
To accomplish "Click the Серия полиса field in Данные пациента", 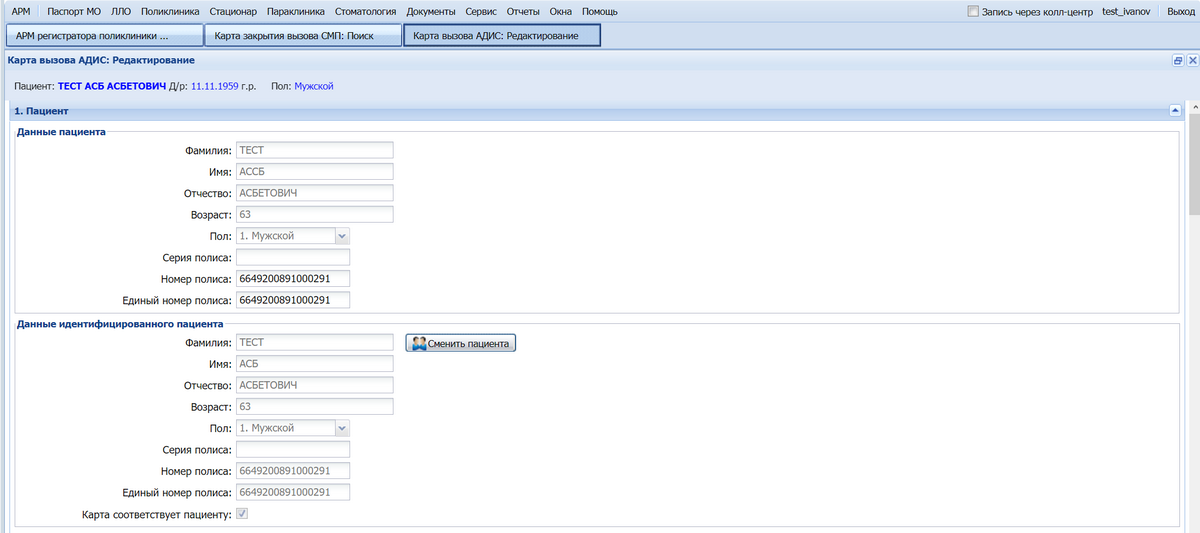I will pos(293,257).
